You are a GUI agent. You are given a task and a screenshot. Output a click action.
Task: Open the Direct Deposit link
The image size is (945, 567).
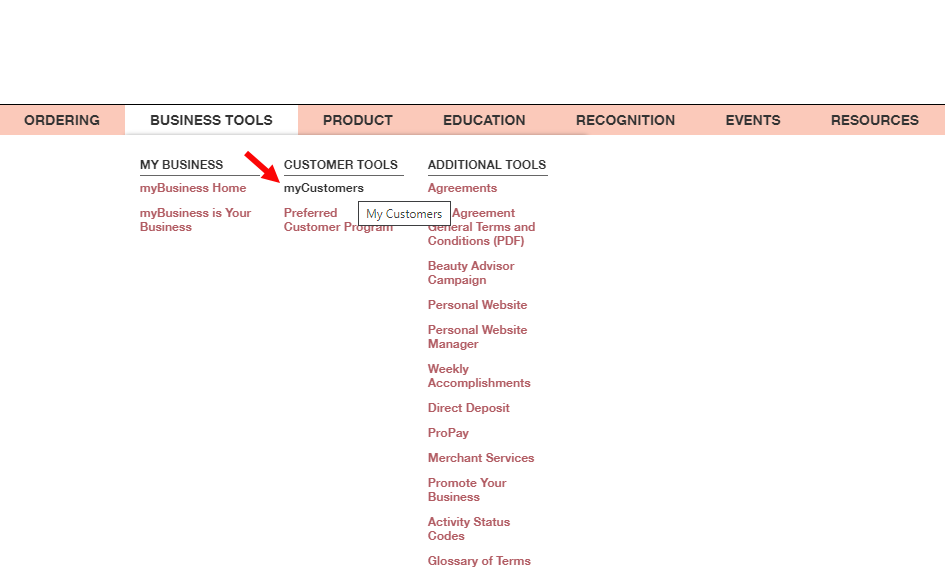pyautogui.click(x=469, y=408)
